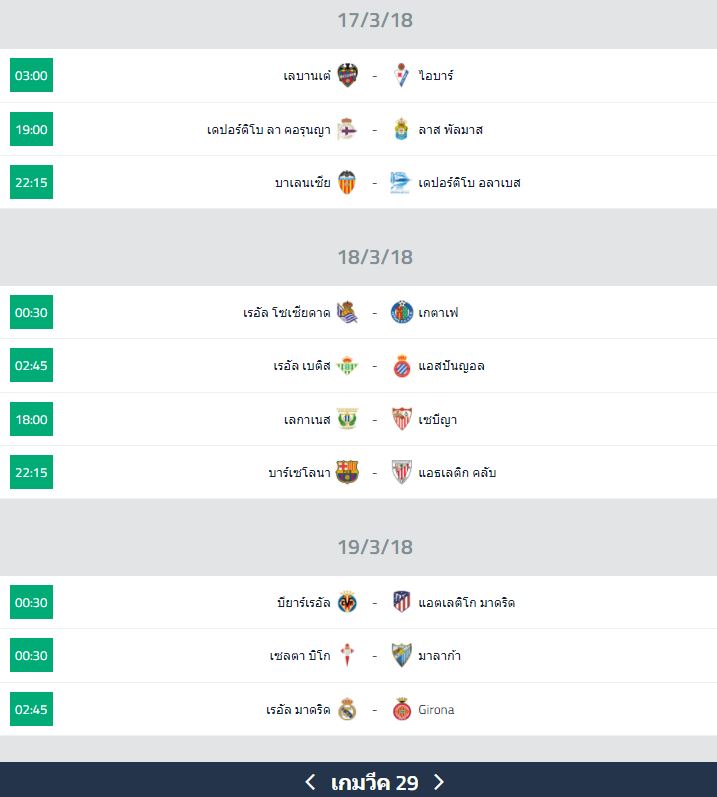Image resolution: width=717 pixels, height=797 pixels.
Task: Open the บาร์เซโลนา team link
Action: (296, 472)
